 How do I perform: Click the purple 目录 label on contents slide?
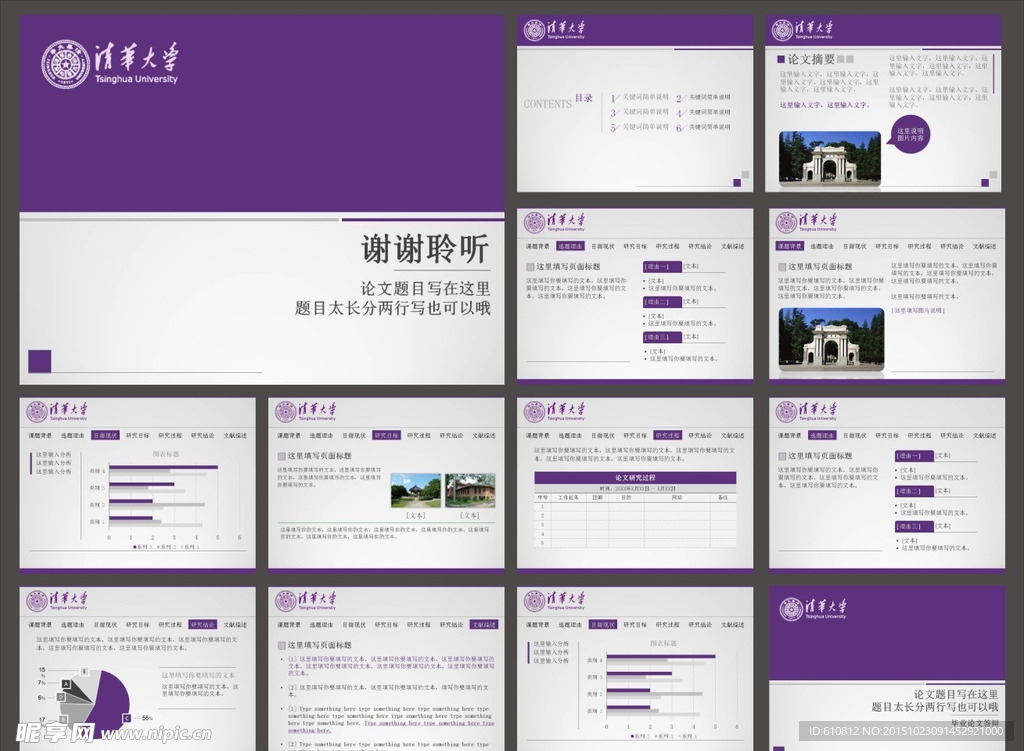pyautogui.click(x=583, y=98)
